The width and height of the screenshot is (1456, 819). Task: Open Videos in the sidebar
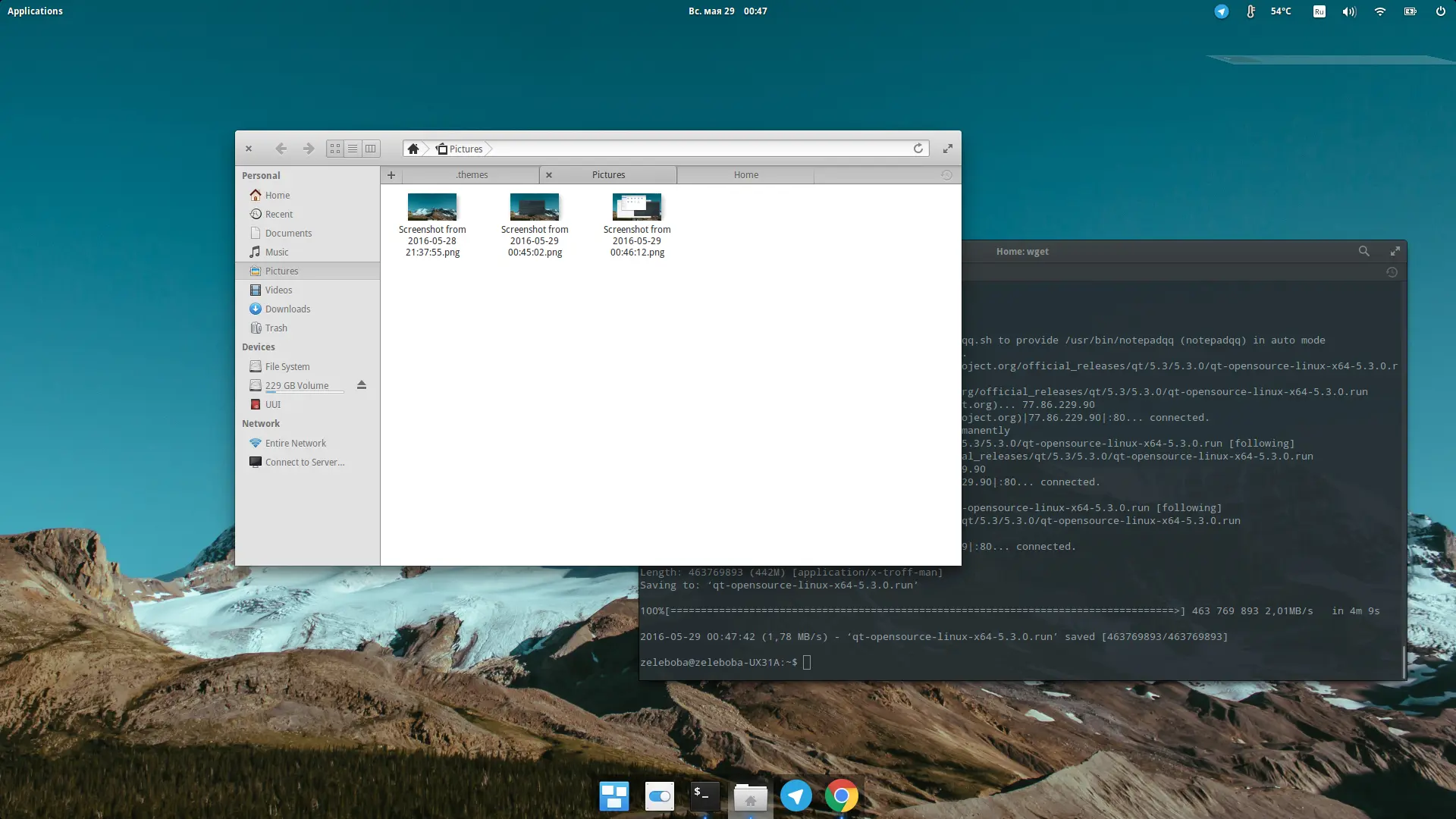tap(307, 290)
